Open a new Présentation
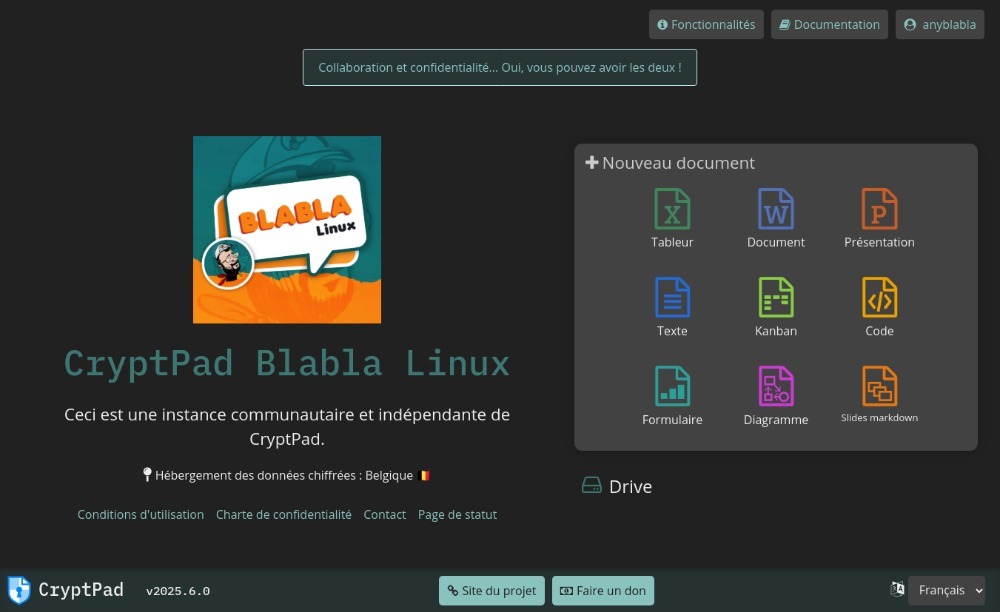1000x612 pixels. point(879,219)
